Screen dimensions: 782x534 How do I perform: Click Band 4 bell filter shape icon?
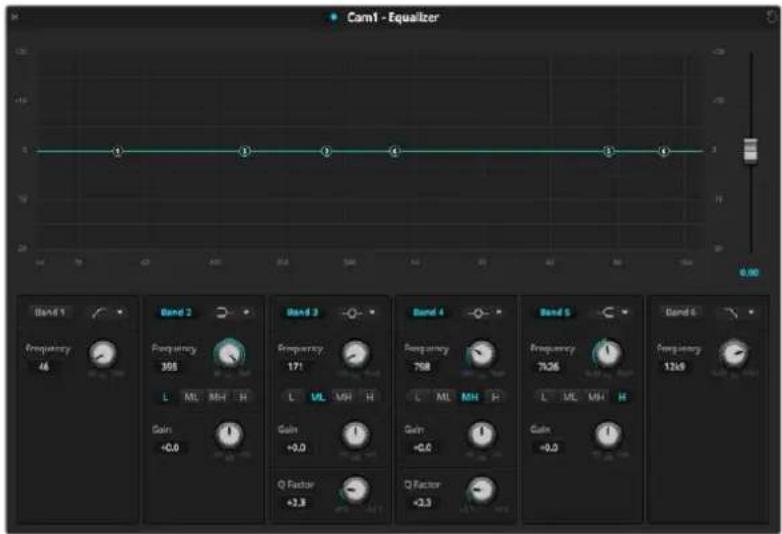pyautogui.click(x=478, y=313)
